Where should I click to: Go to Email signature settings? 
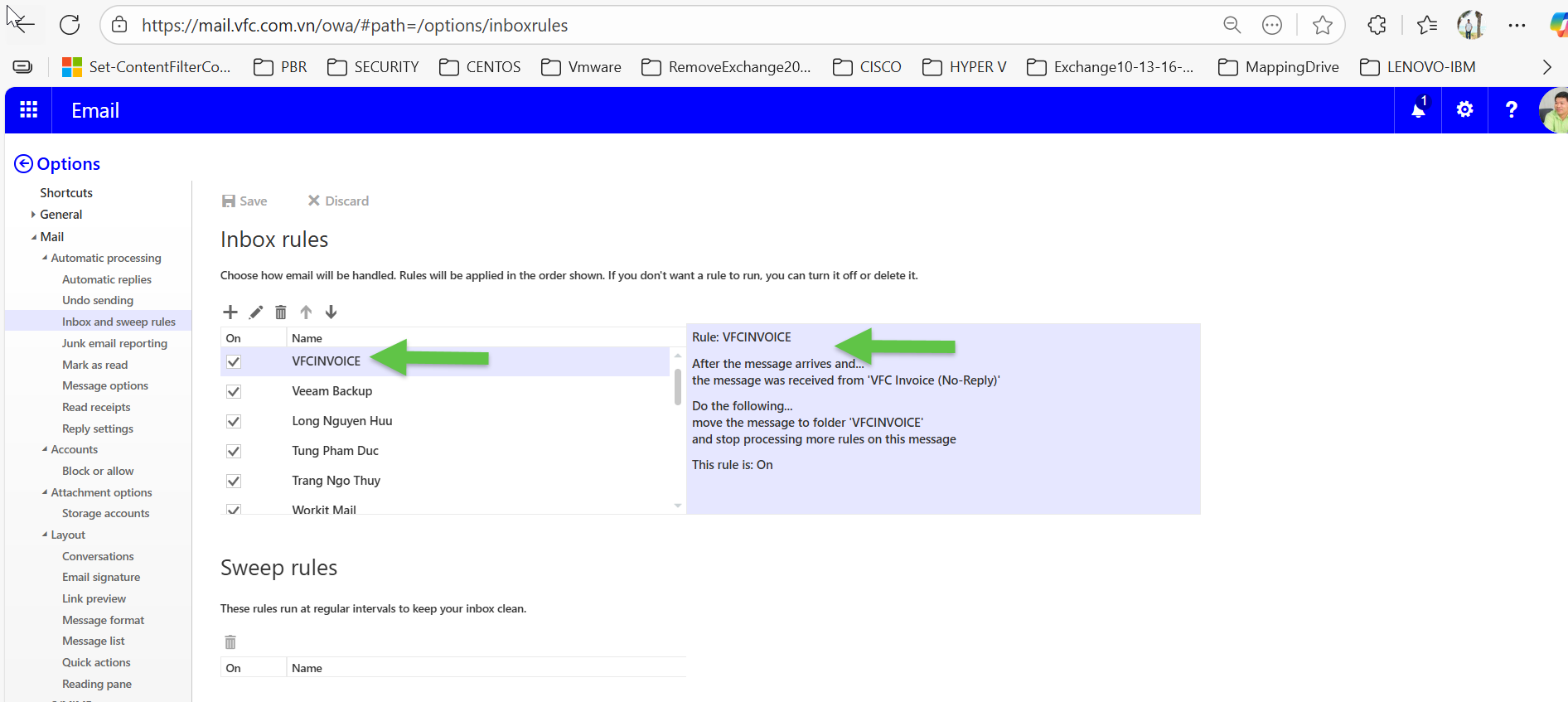101,577
